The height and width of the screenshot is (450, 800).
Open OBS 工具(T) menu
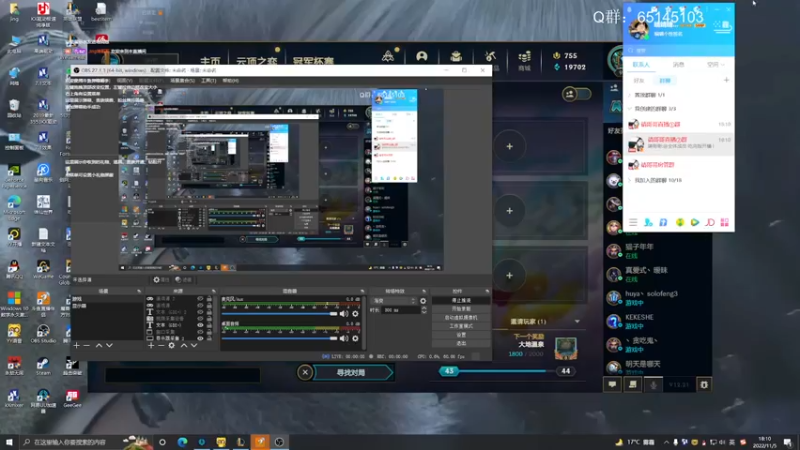pos(208,81)
